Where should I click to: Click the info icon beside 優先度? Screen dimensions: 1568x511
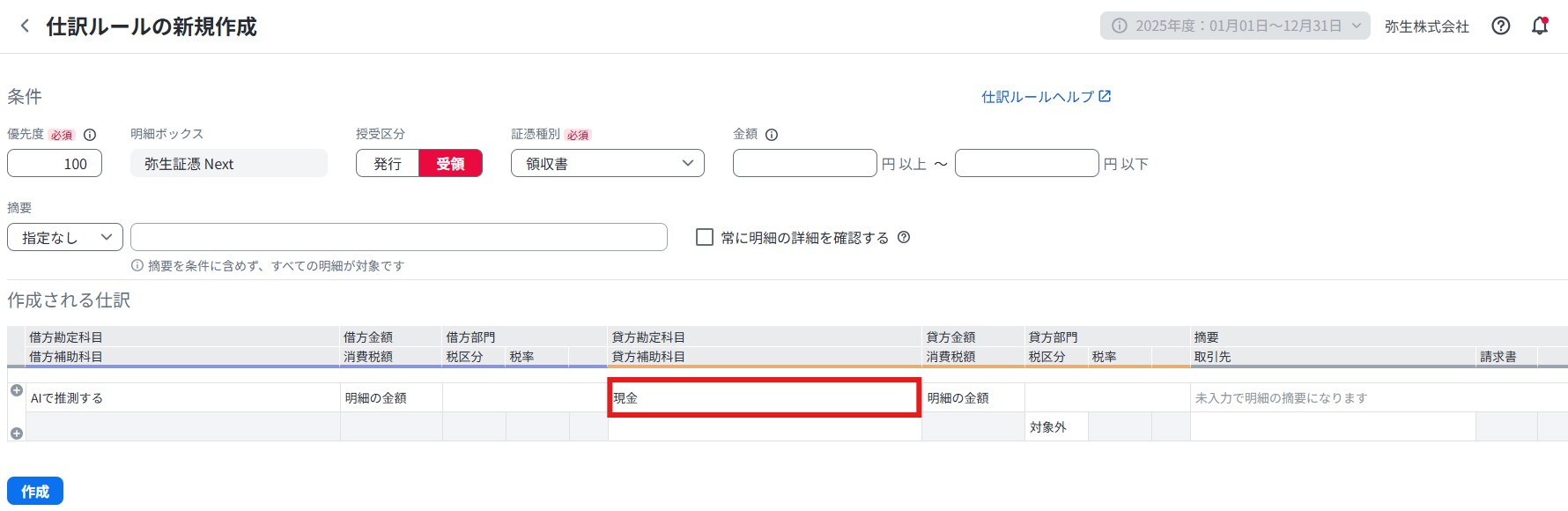(x=90, y=135)
